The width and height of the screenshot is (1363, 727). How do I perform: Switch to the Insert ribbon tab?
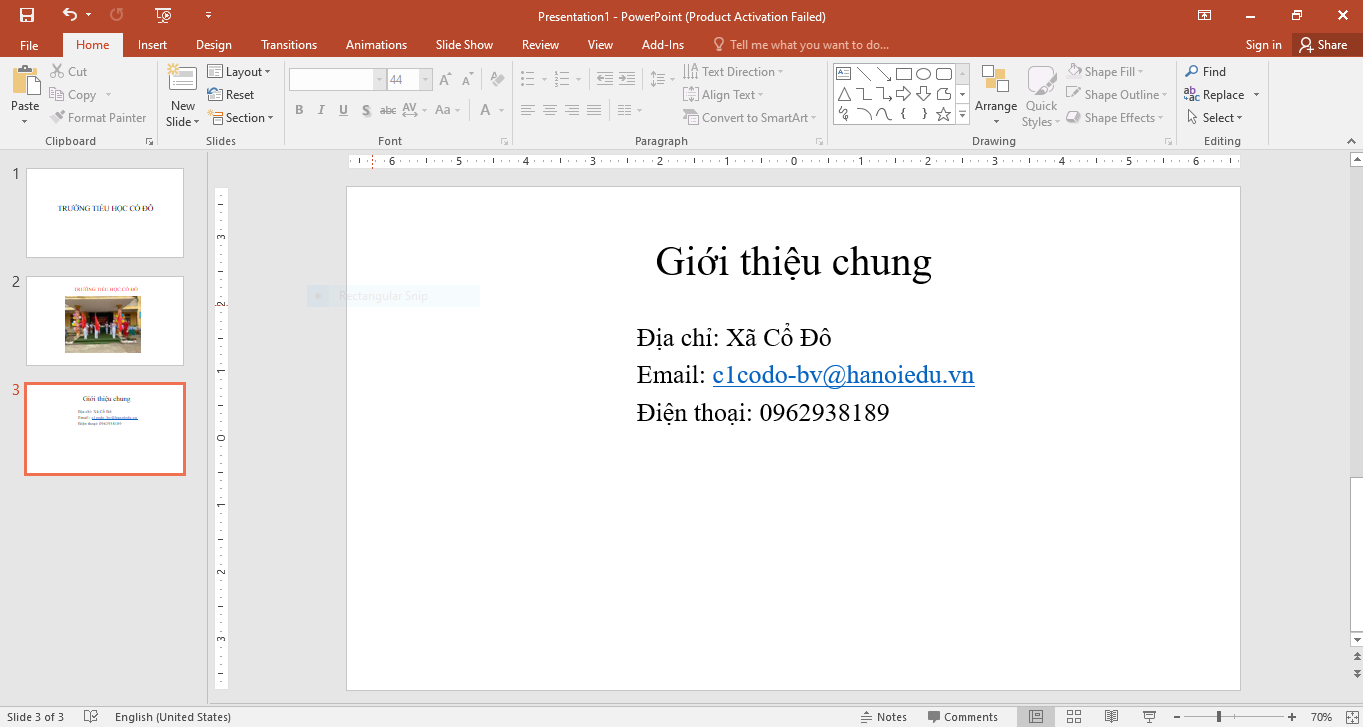coord(152,44)
